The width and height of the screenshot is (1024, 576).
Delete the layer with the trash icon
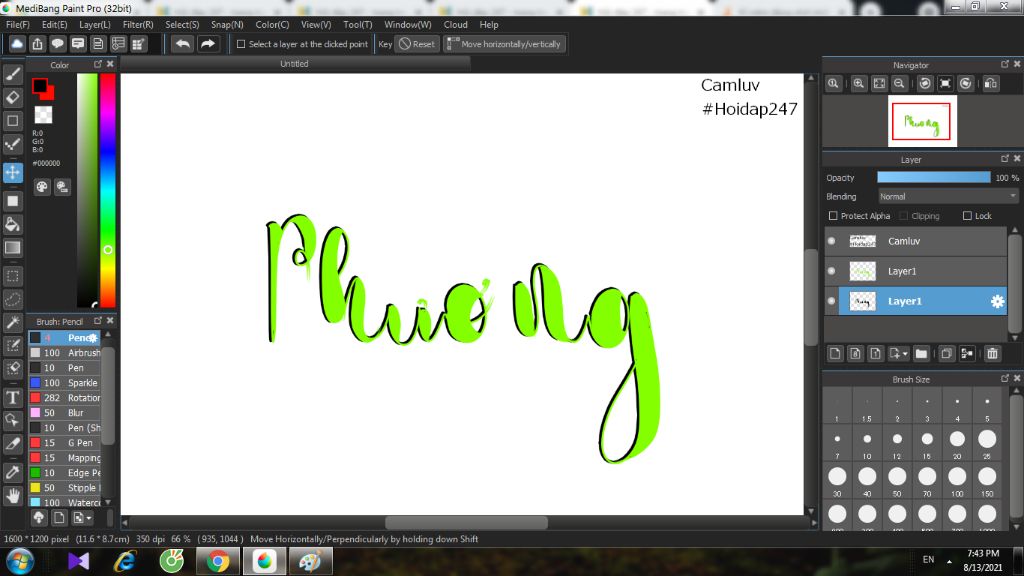point(992,353)
